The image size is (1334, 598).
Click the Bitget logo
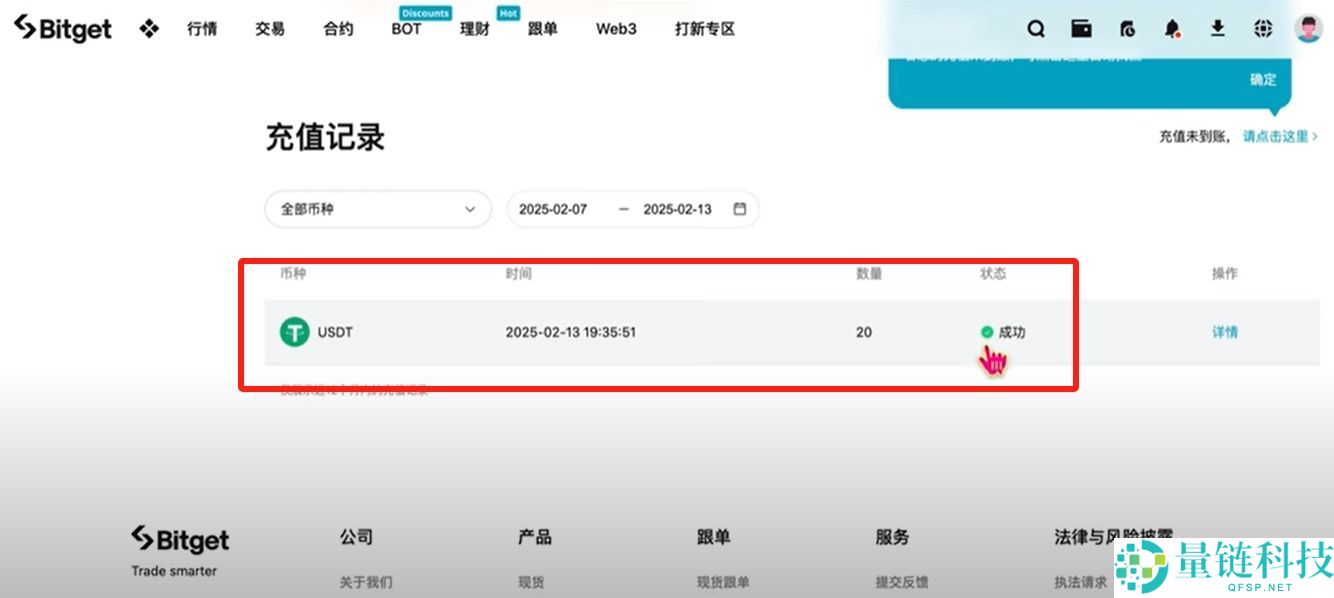point(62,28)
